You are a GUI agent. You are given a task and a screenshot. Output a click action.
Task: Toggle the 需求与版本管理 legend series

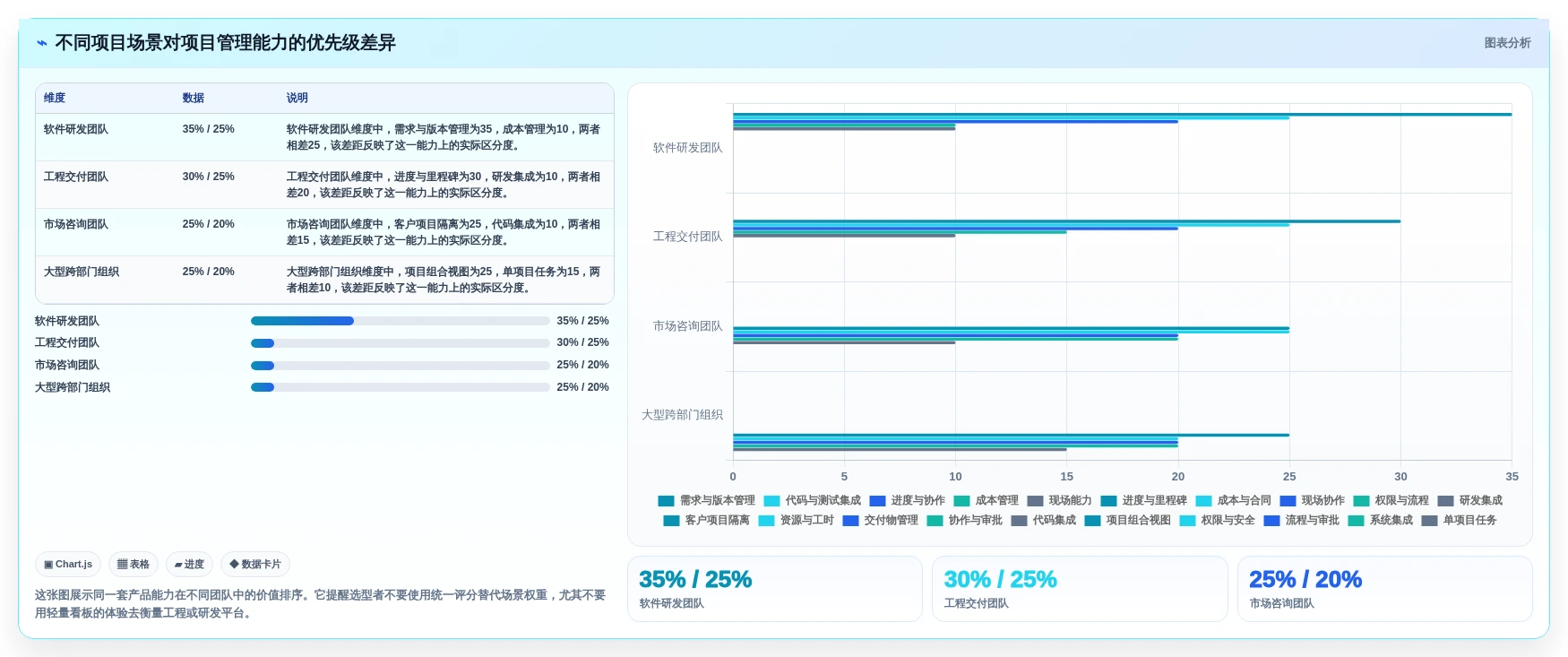706,501
